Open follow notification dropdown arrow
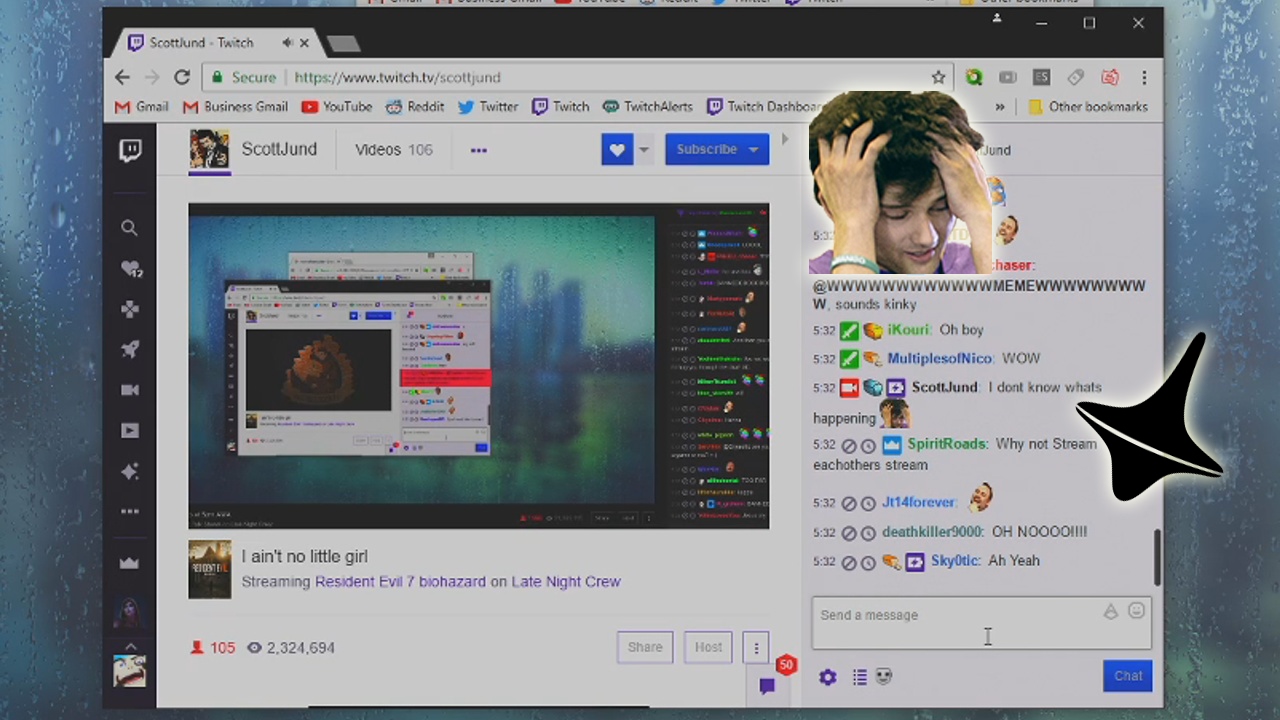This screenshot has height=720, width=1280. point(643,150)
